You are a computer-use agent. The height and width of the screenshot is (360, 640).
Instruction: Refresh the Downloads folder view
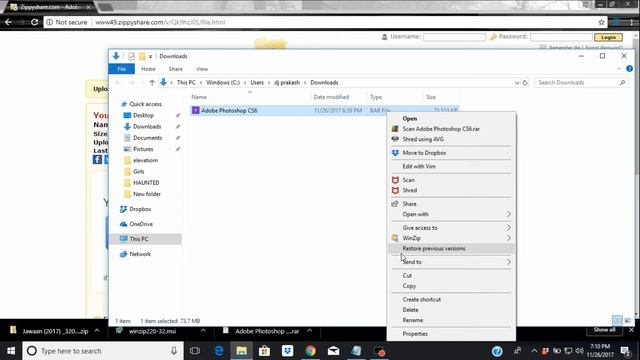point(525,82)
